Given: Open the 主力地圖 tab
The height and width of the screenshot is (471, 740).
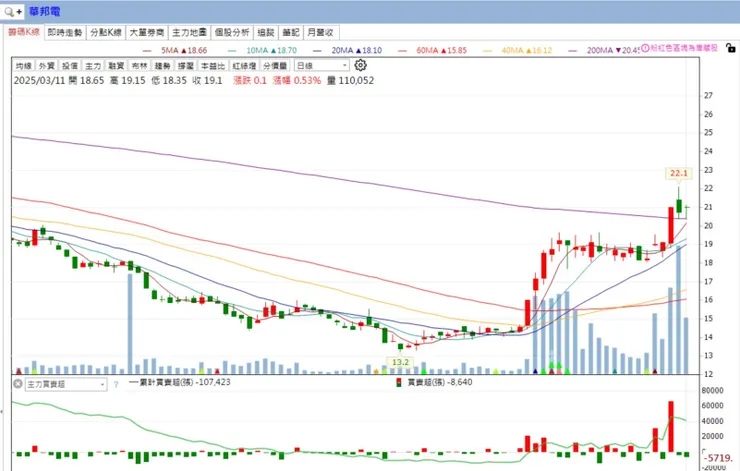Looking at the screenshot, I should 189,33.
